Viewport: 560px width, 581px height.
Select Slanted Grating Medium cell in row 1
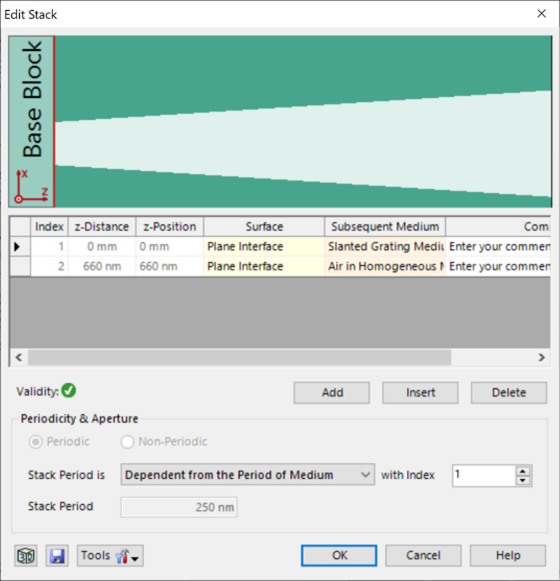pos(385,246)
